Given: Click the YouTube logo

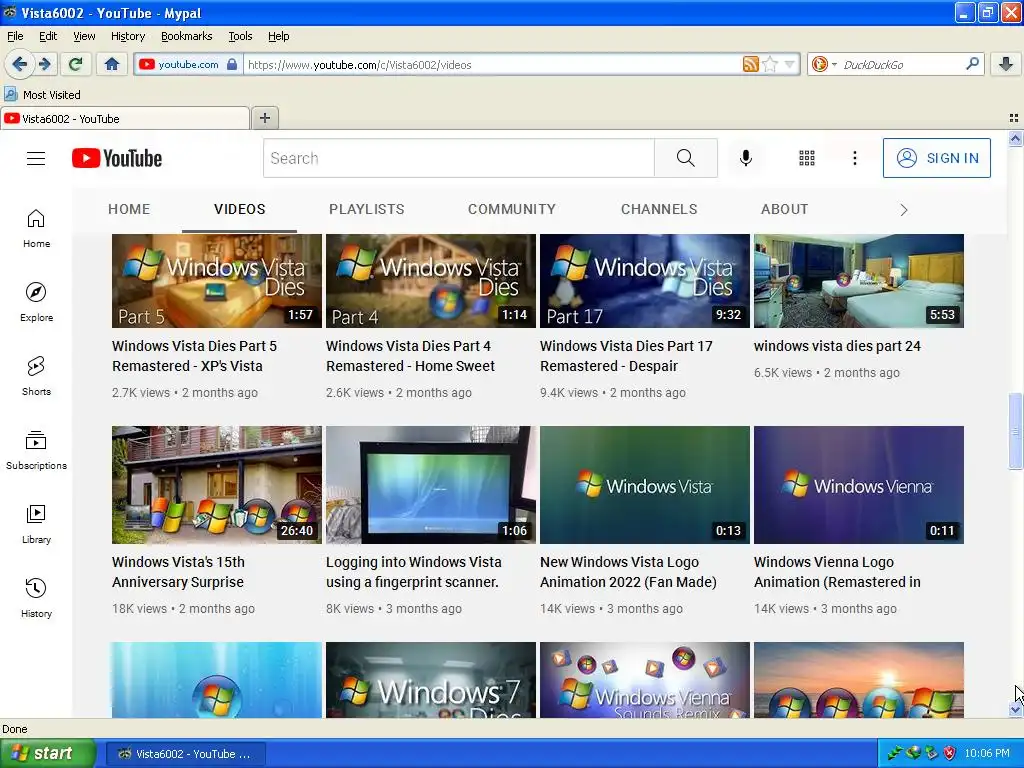Looking at the screenshot, I should point(117,159).
